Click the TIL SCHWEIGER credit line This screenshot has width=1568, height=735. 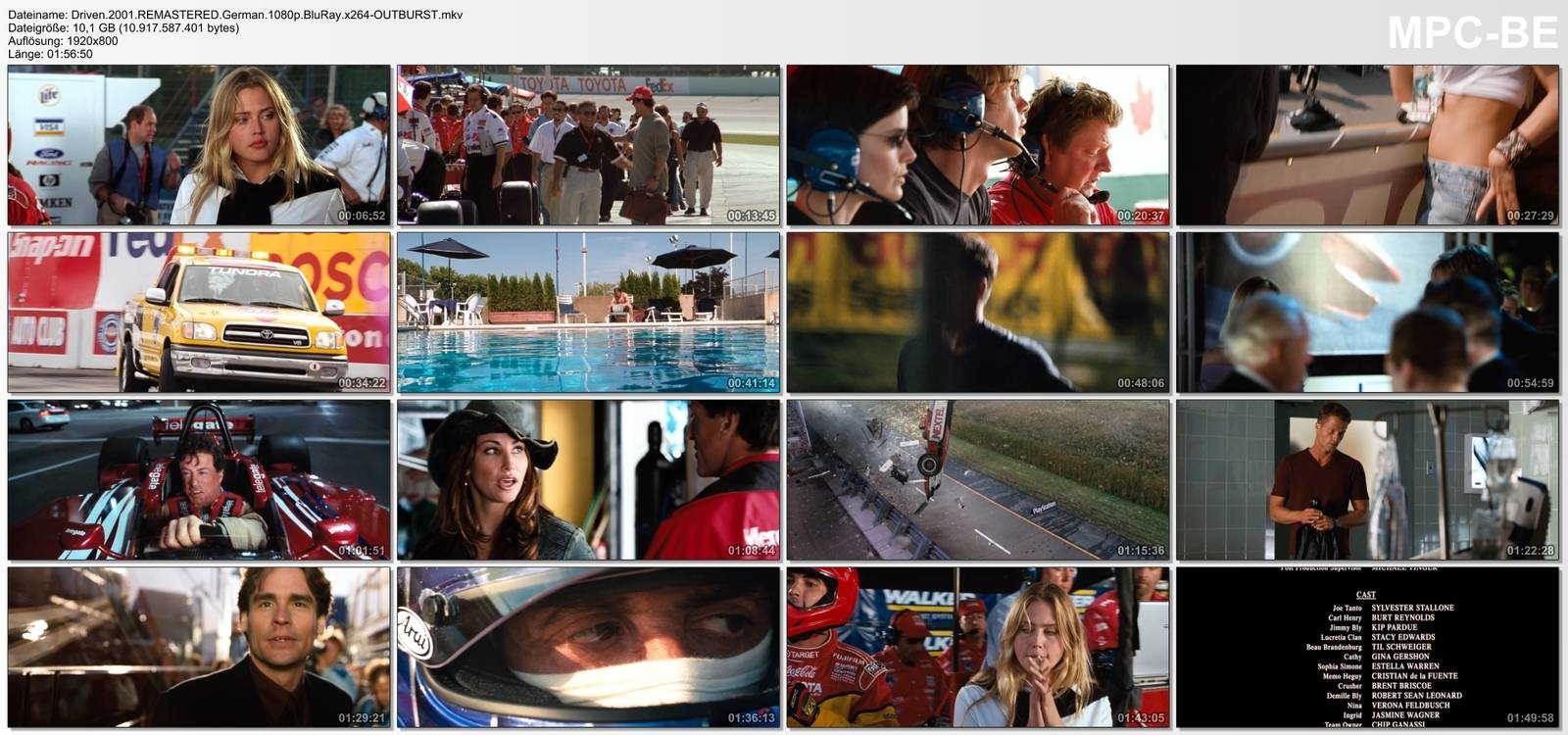pyautogui.click(x=1369, y=647)
